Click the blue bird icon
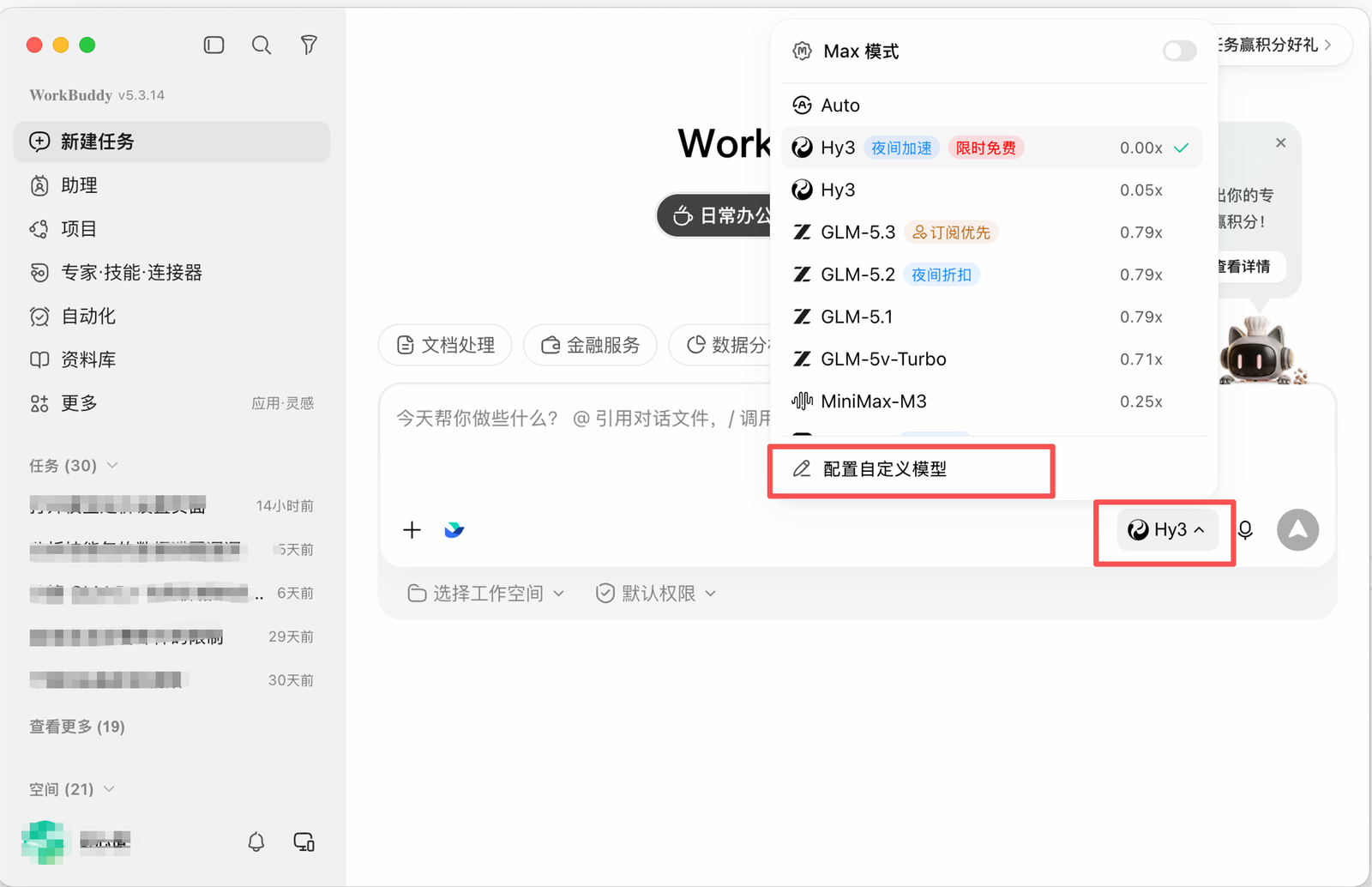This screenshot has width=1372, height=887. tap(454, 530)
